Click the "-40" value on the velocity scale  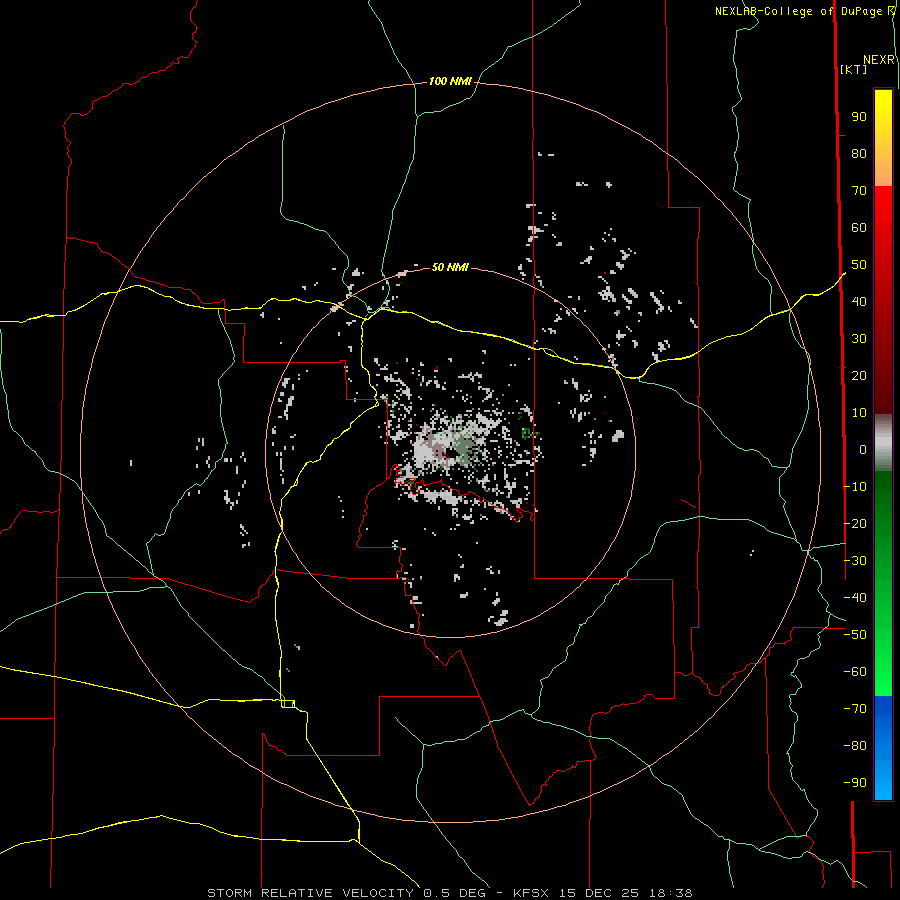855,598
